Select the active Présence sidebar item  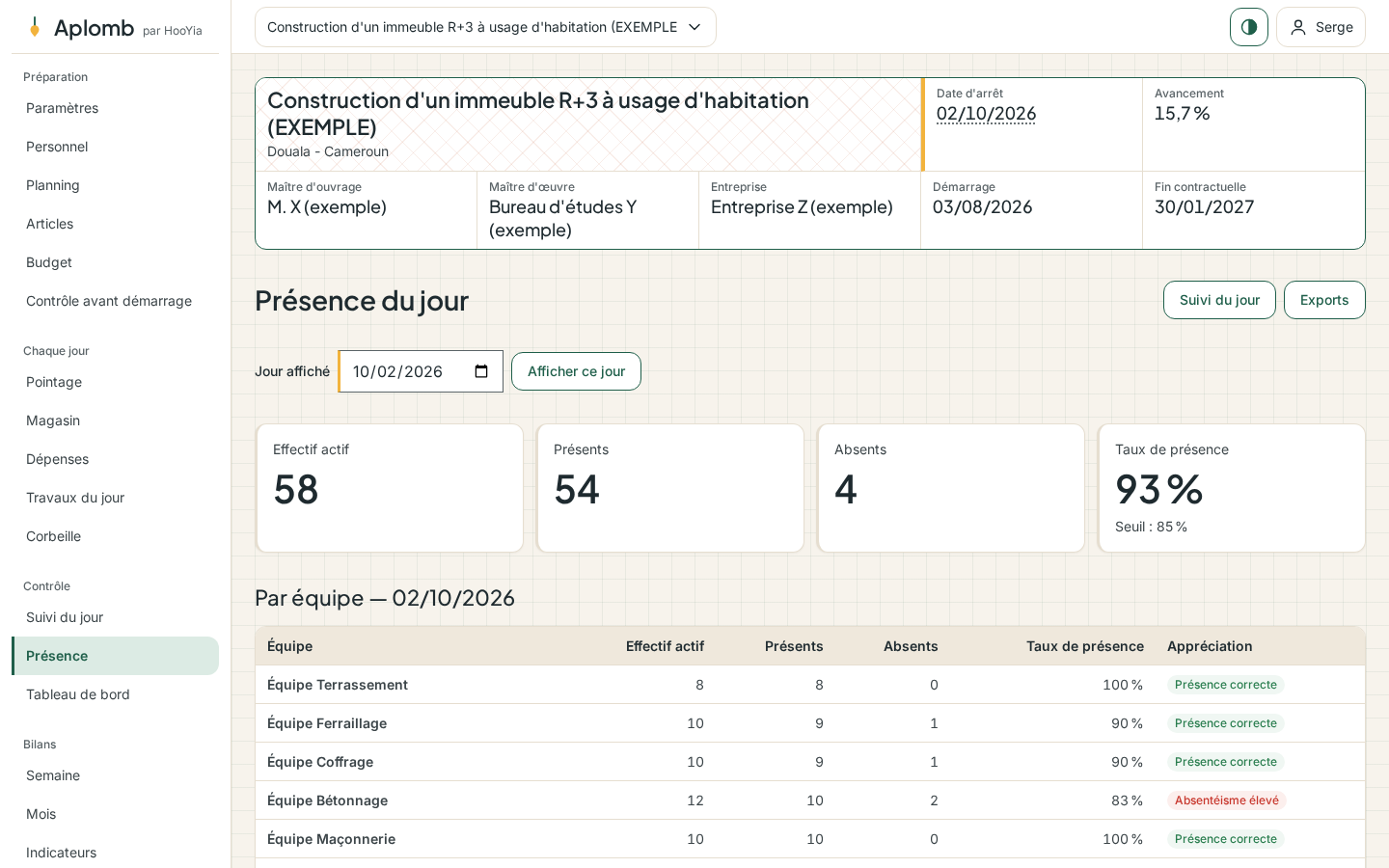(x=115, y=656)
